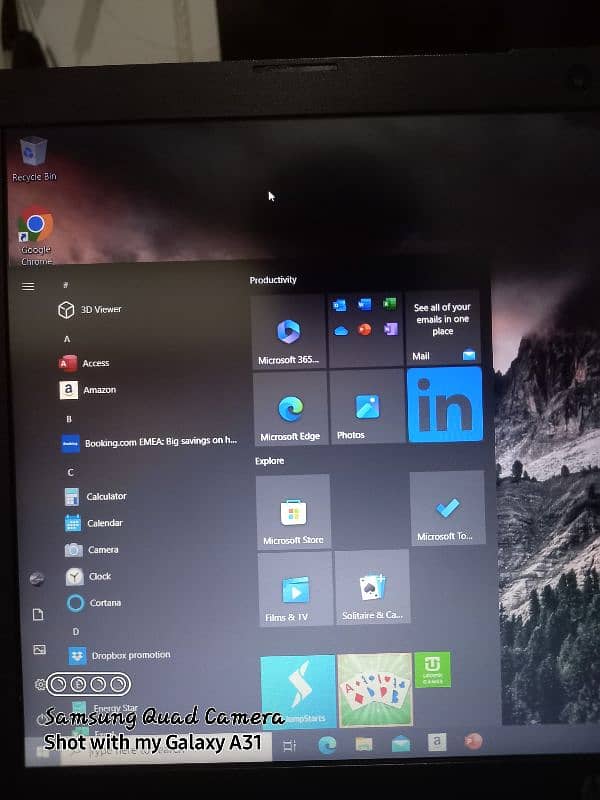This screenshot has width=600, height=800.
Task: Open the user account icon in sidebar
Action: click(37, 579)
